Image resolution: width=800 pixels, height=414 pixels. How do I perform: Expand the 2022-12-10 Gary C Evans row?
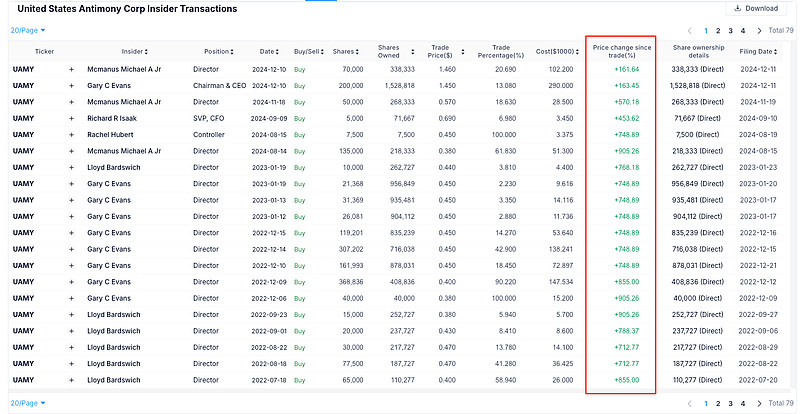(71, 265)
